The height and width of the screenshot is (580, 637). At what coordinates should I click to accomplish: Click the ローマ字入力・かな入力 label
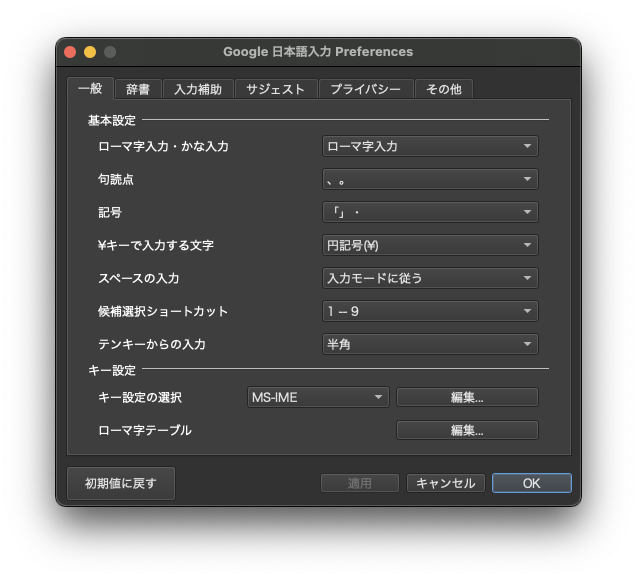pos(163,146)
